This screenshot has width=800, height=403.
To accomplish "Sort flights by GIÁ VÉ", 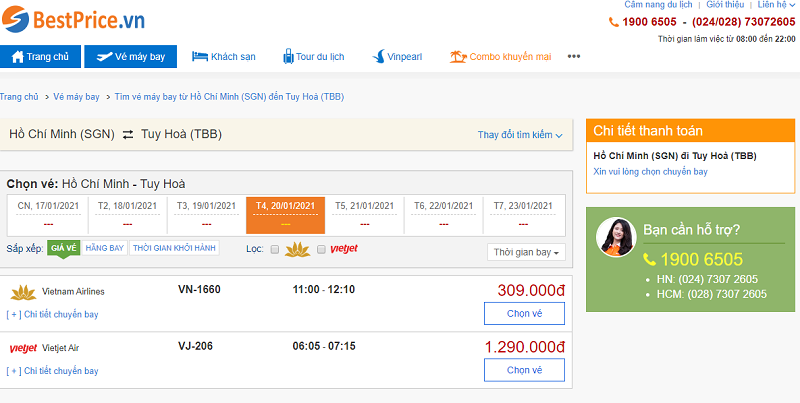I will click(x=64, y=248).
